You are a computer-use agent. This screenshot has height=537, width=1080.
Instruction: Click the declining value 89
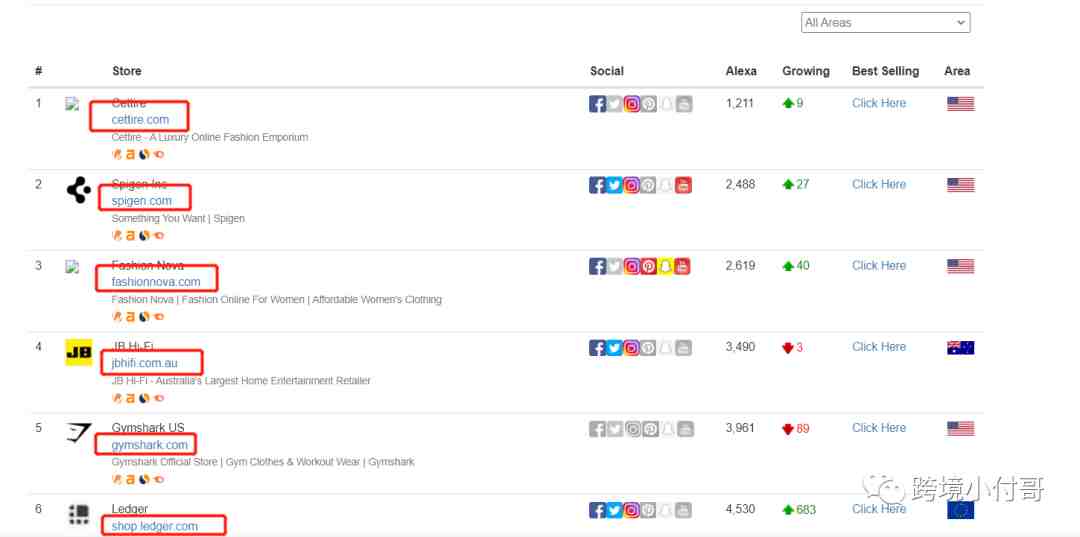coord(803,428)
